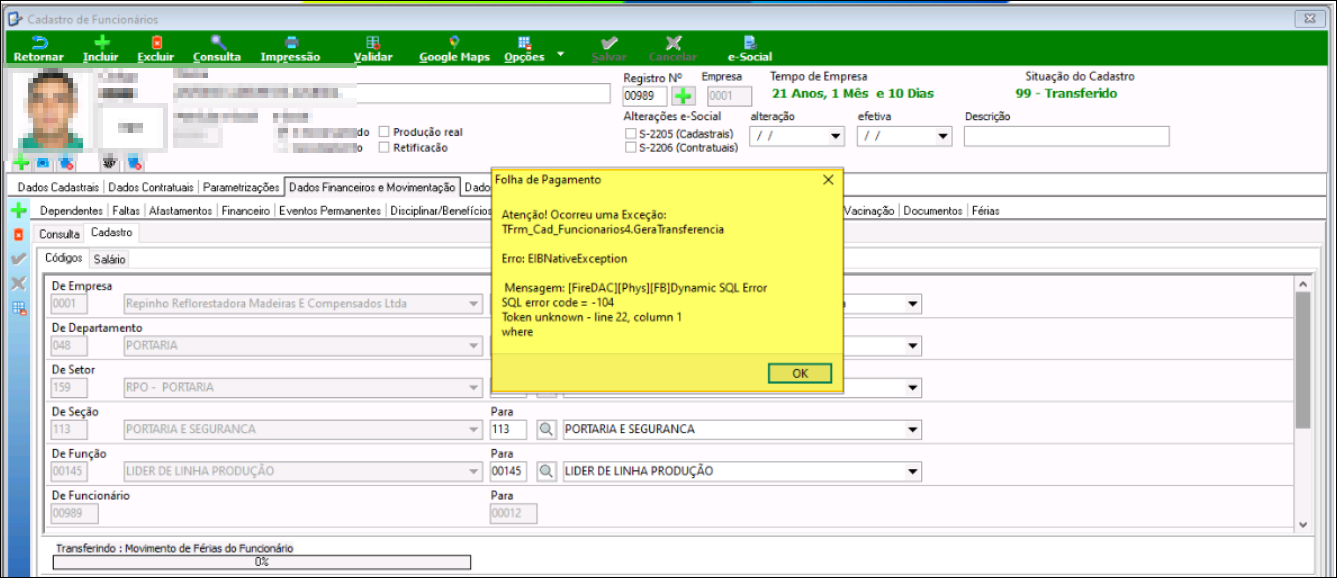Close the Folha de Pagamento dialog

pyautogui.click(x=828, y=180)
